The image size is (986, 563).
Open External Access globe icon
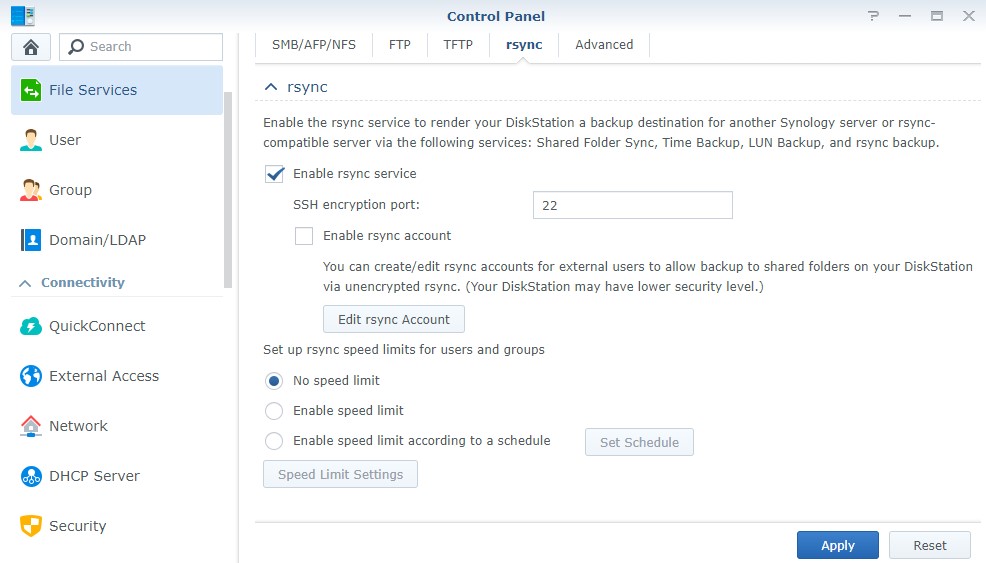(x=31, y=376)
